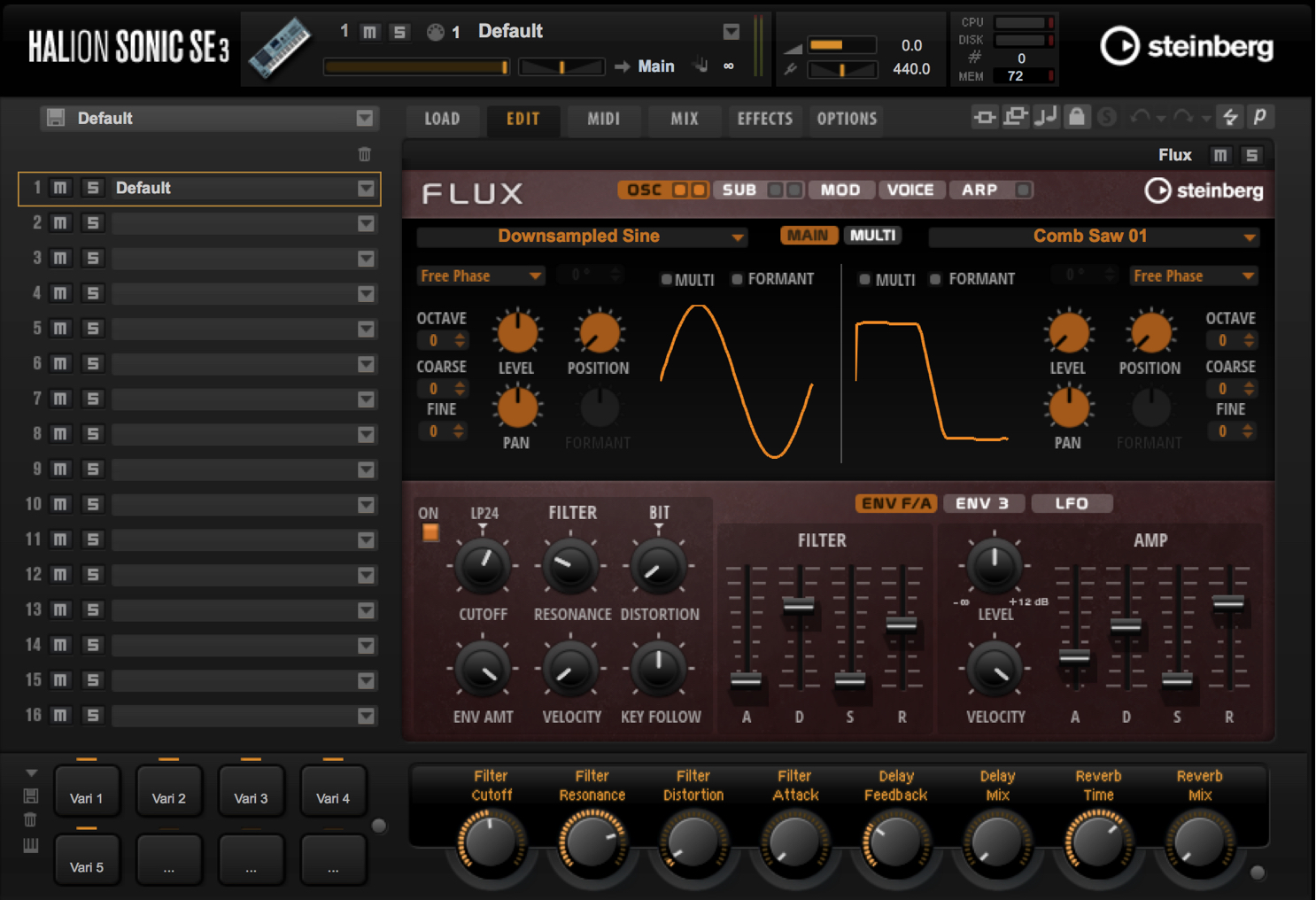1316x900 pixels.
Task: Open BIT distortion type dropdown
Action: (659, 515)
